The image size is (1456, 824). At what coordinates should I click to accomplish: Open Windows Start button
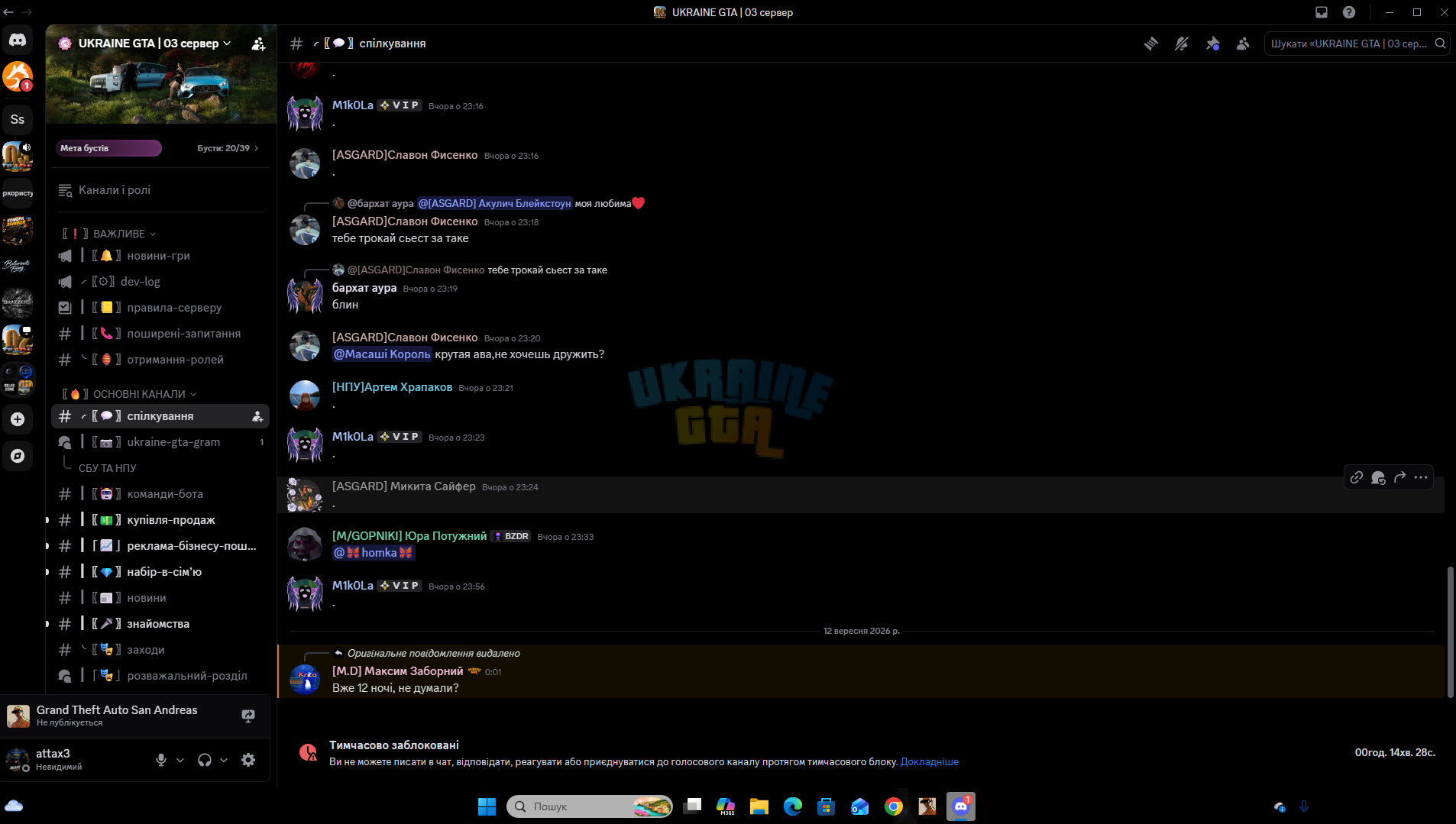[x=487, y=806]
